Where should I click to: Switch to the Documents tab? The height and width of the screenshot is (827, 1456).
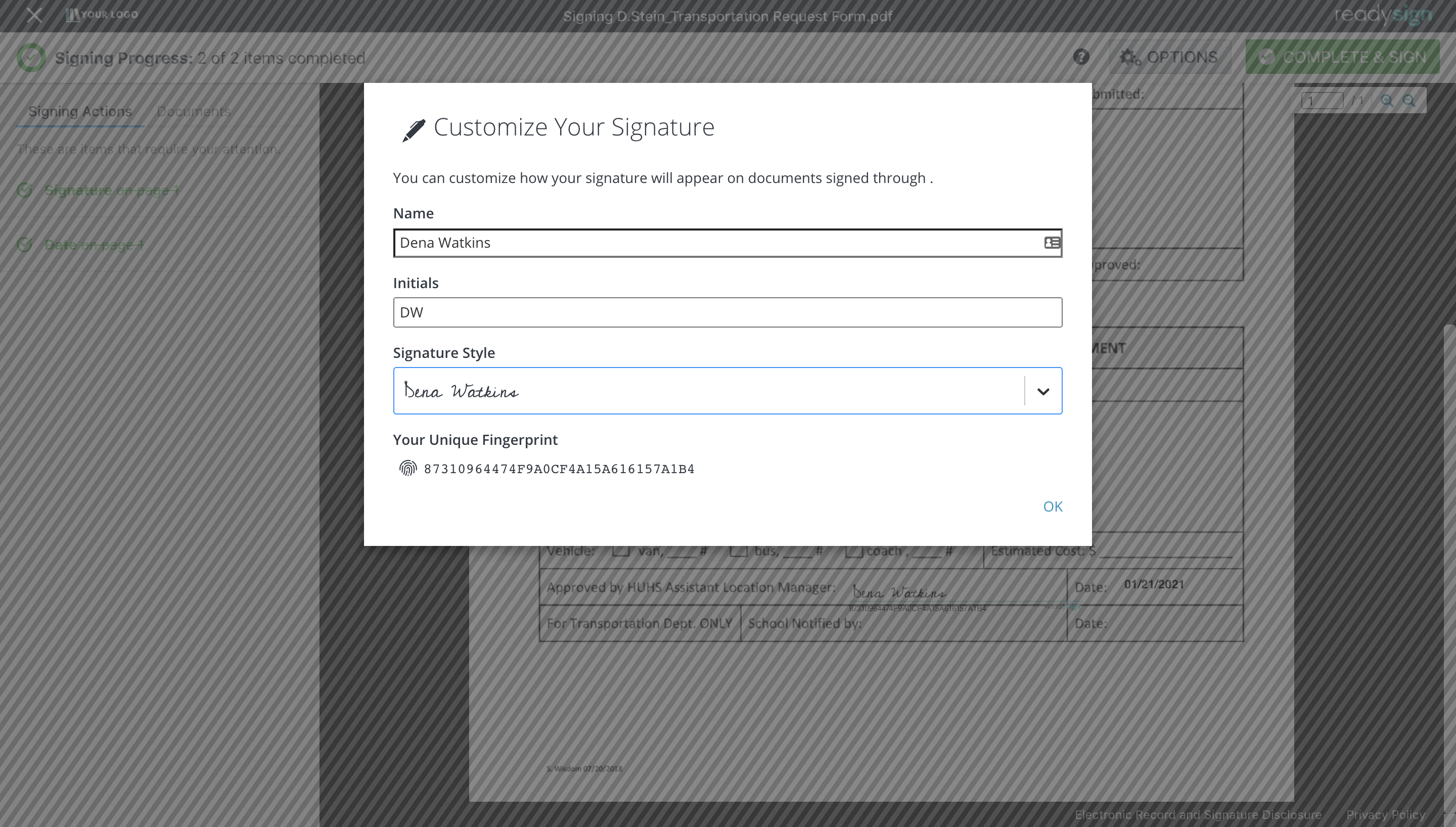coord(194,111)
